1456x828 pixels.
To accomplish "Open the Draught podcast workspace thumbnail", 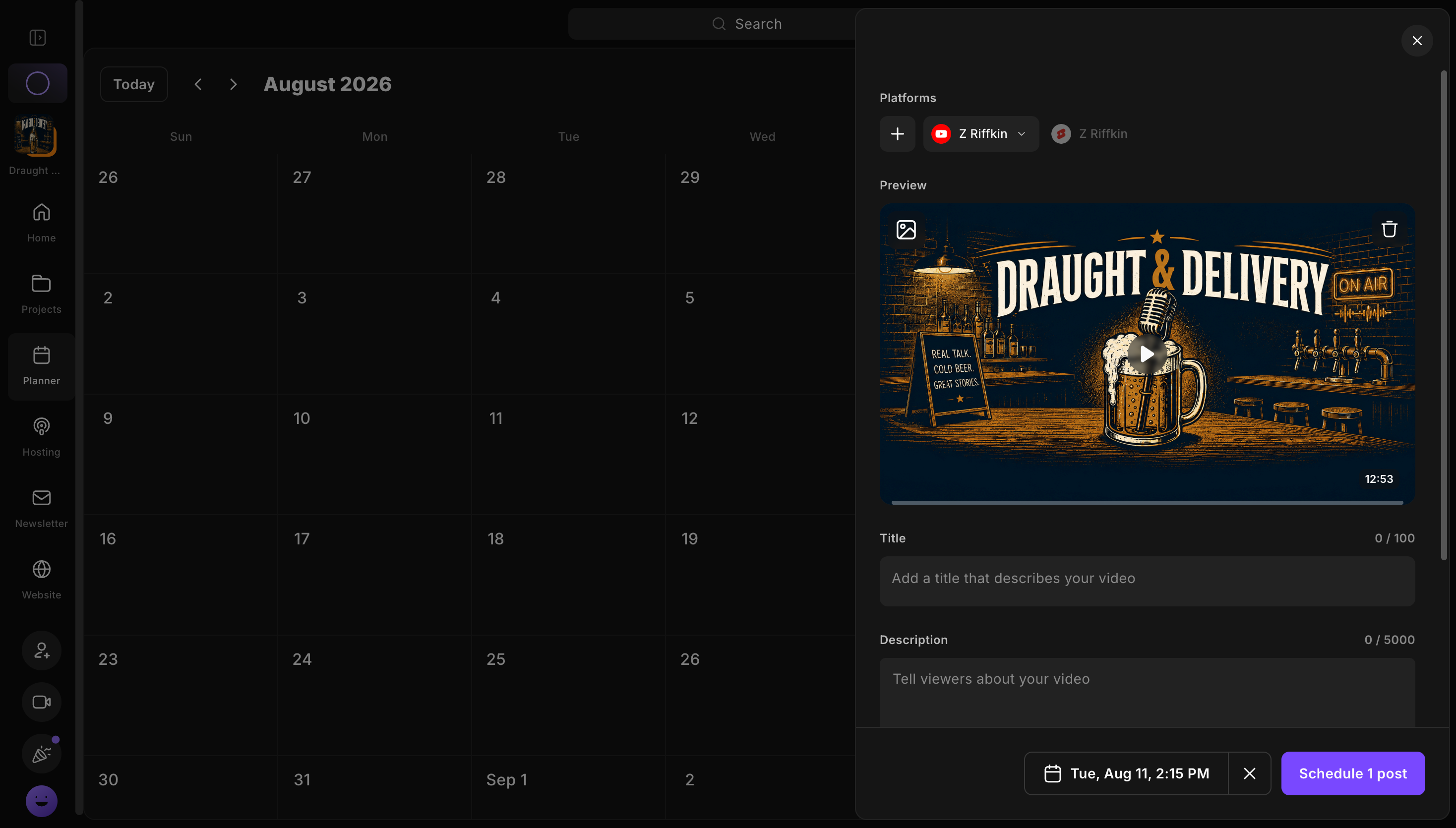I will [x=35, y=135].
